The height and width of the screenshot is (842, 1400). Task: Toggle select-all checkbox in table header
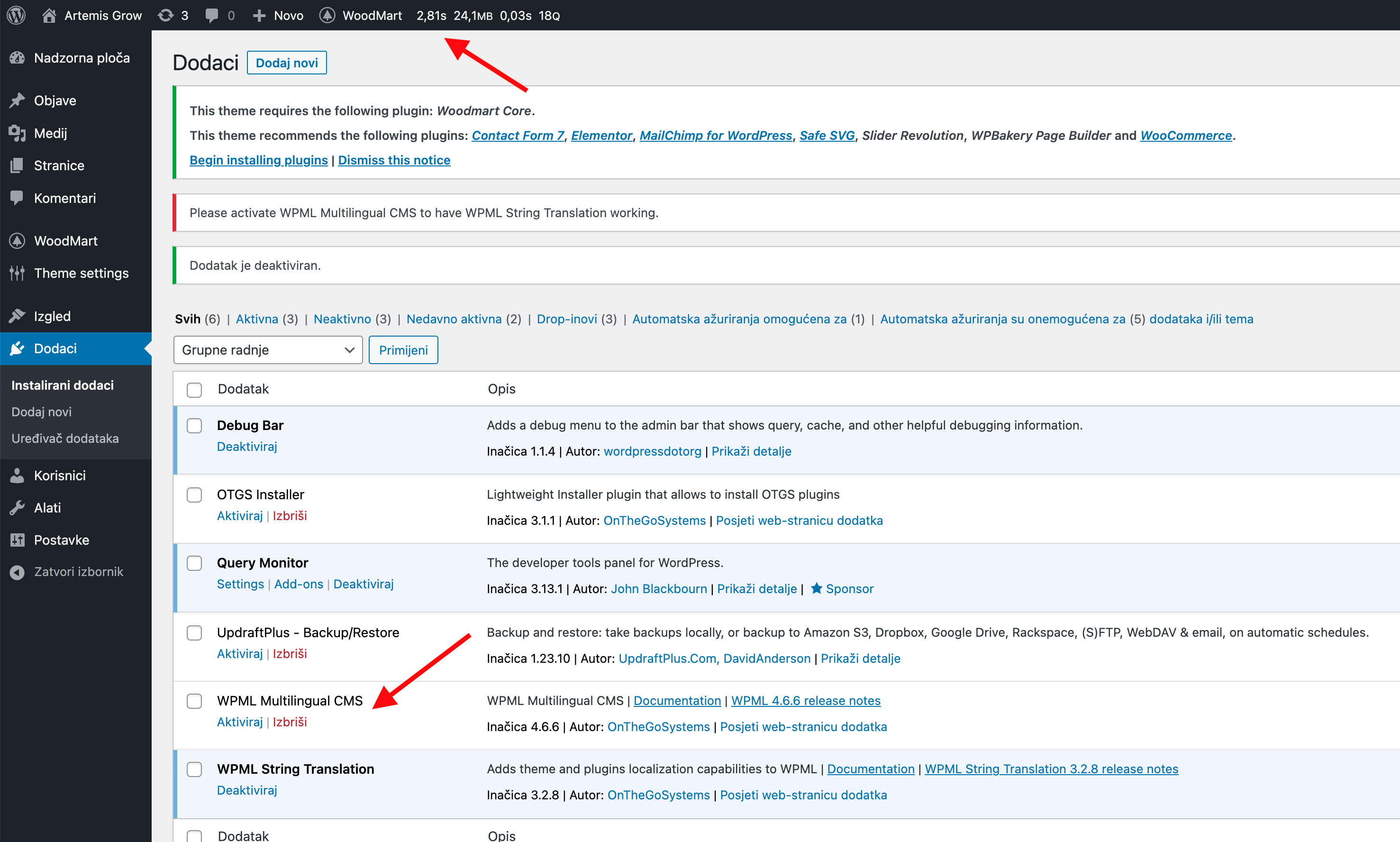194,390
